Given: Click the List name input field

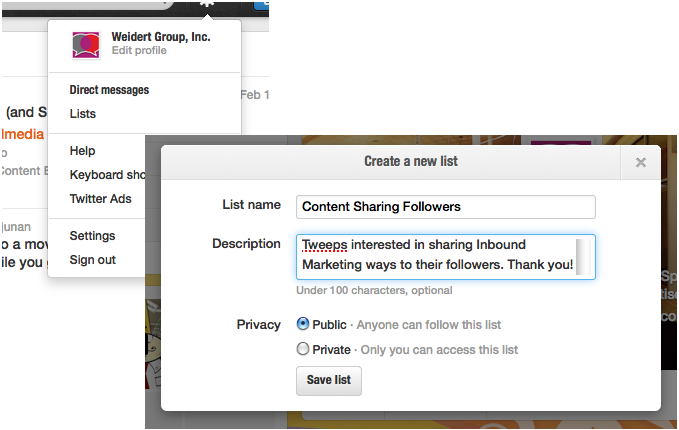Looking at the screenshot, I should click(x=446, y=207).
